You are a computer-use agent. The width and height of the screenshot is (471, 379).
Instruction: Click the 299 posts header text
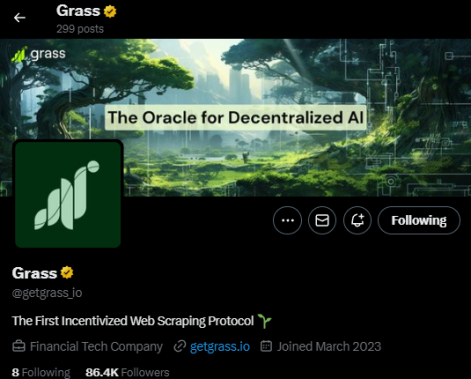[80, 29]
